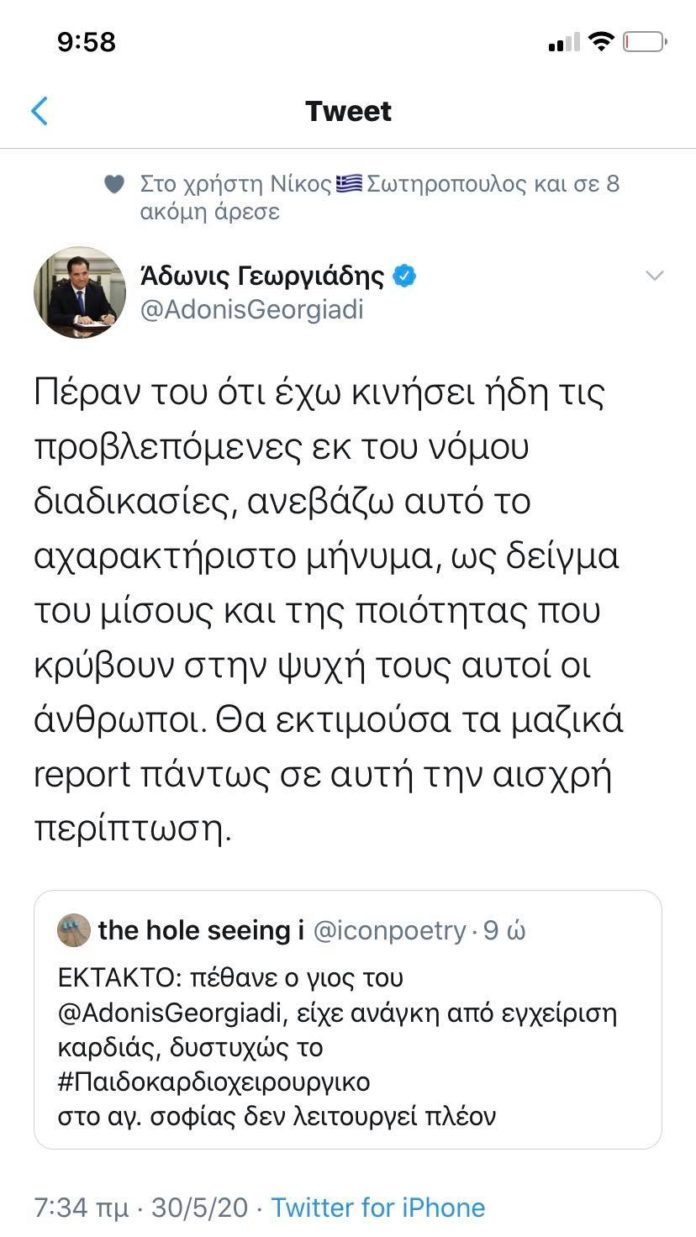Tap the battery indicator icon

(x=644, y=42)
